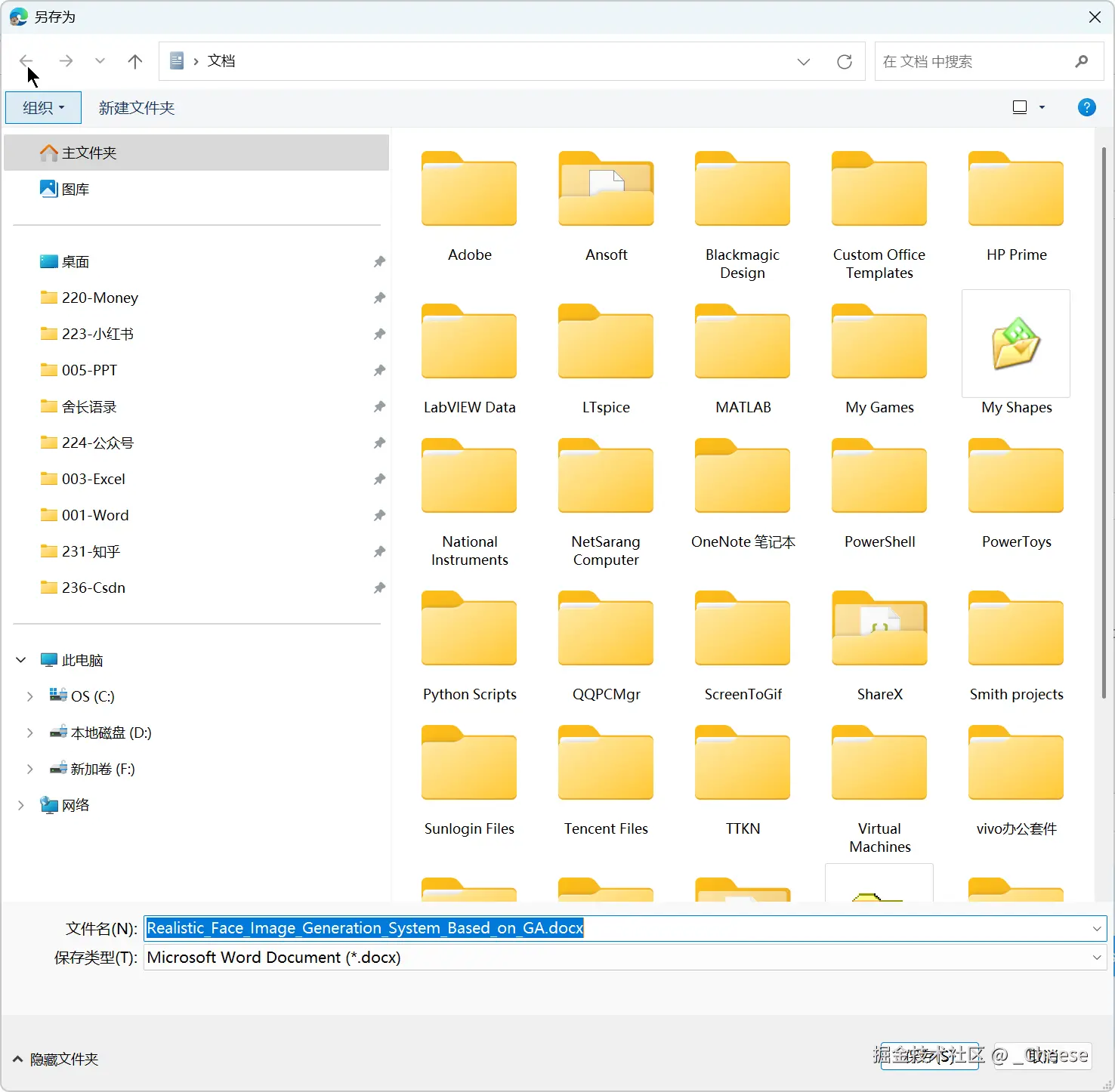Select the 网络 item
The image size is (1115, 1092).
pyautogui.click(x=196, y=805)
